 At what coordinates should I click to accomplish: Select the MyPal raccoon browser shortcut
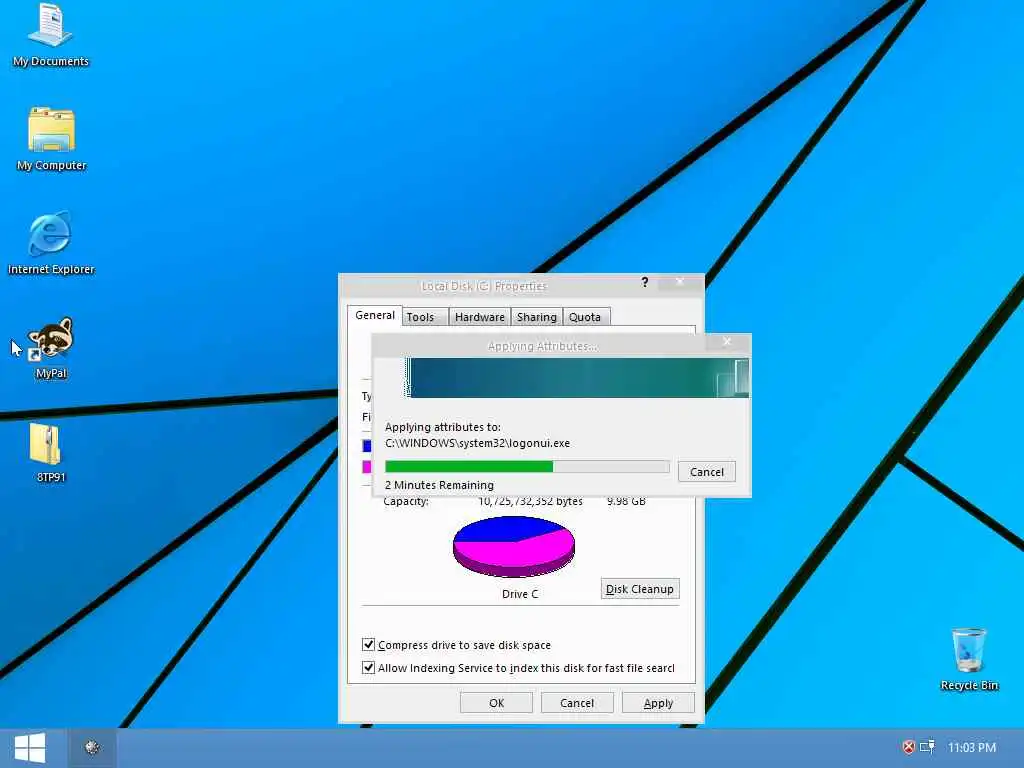[x=51, y=347]
